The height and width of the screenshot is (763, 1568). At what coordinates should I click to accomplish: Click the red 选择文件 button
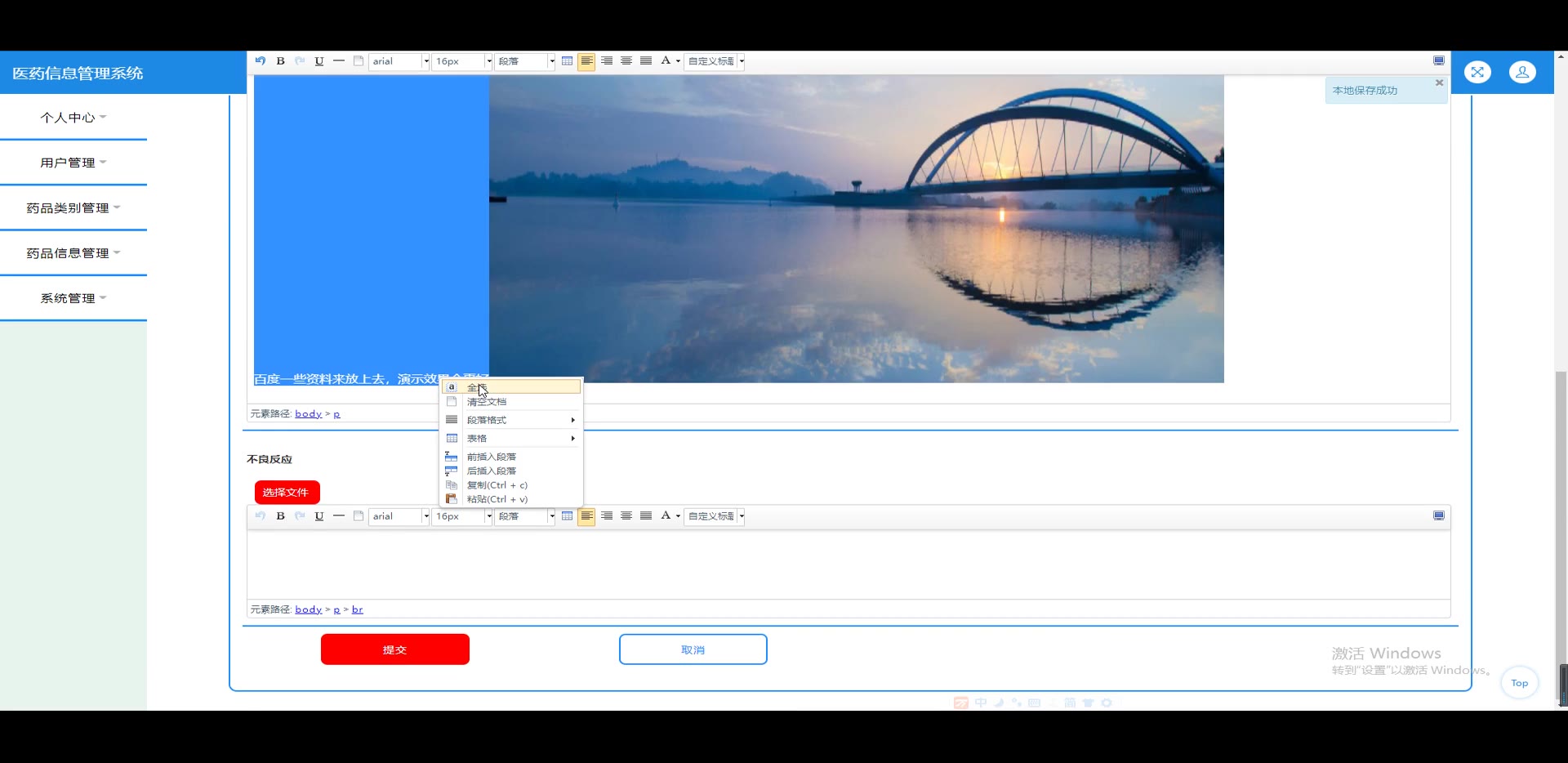[x=287, y=493]
